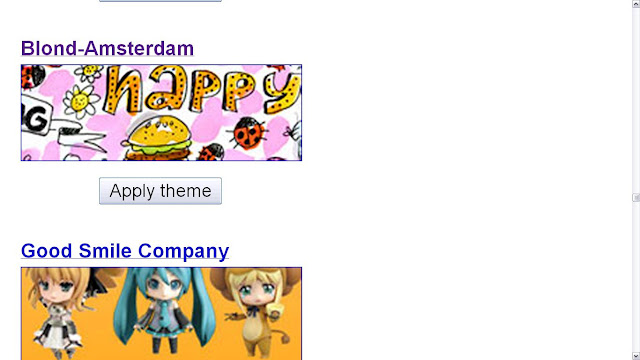Click the scrollbar down arrow
Viewport: 640px width, 360px height.
(x=636, y=356)
